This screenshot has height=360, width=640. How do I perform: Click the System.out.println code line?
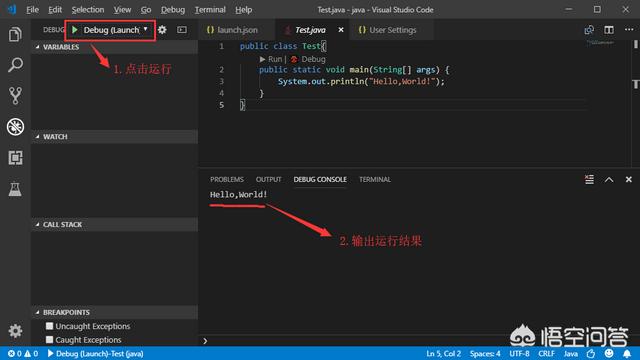361,81
